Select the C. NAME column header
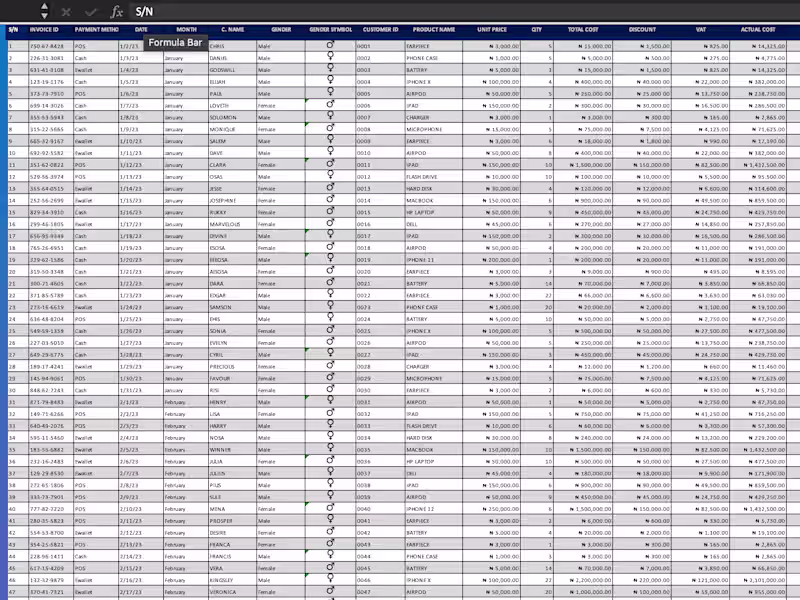 (233, 30)
